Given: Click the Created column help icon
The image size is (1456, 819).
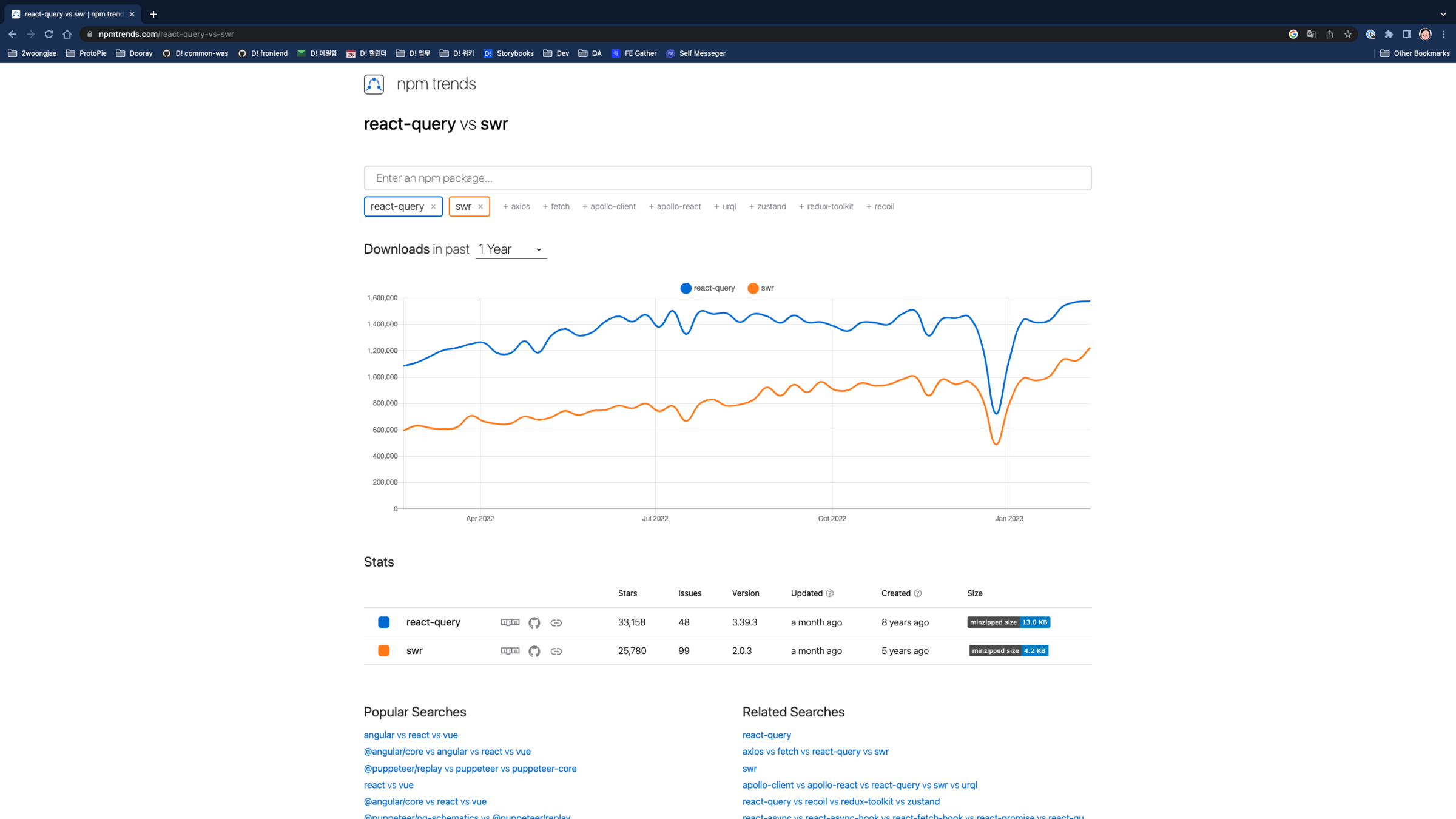Looking at the screenshot, I should 917,593.
